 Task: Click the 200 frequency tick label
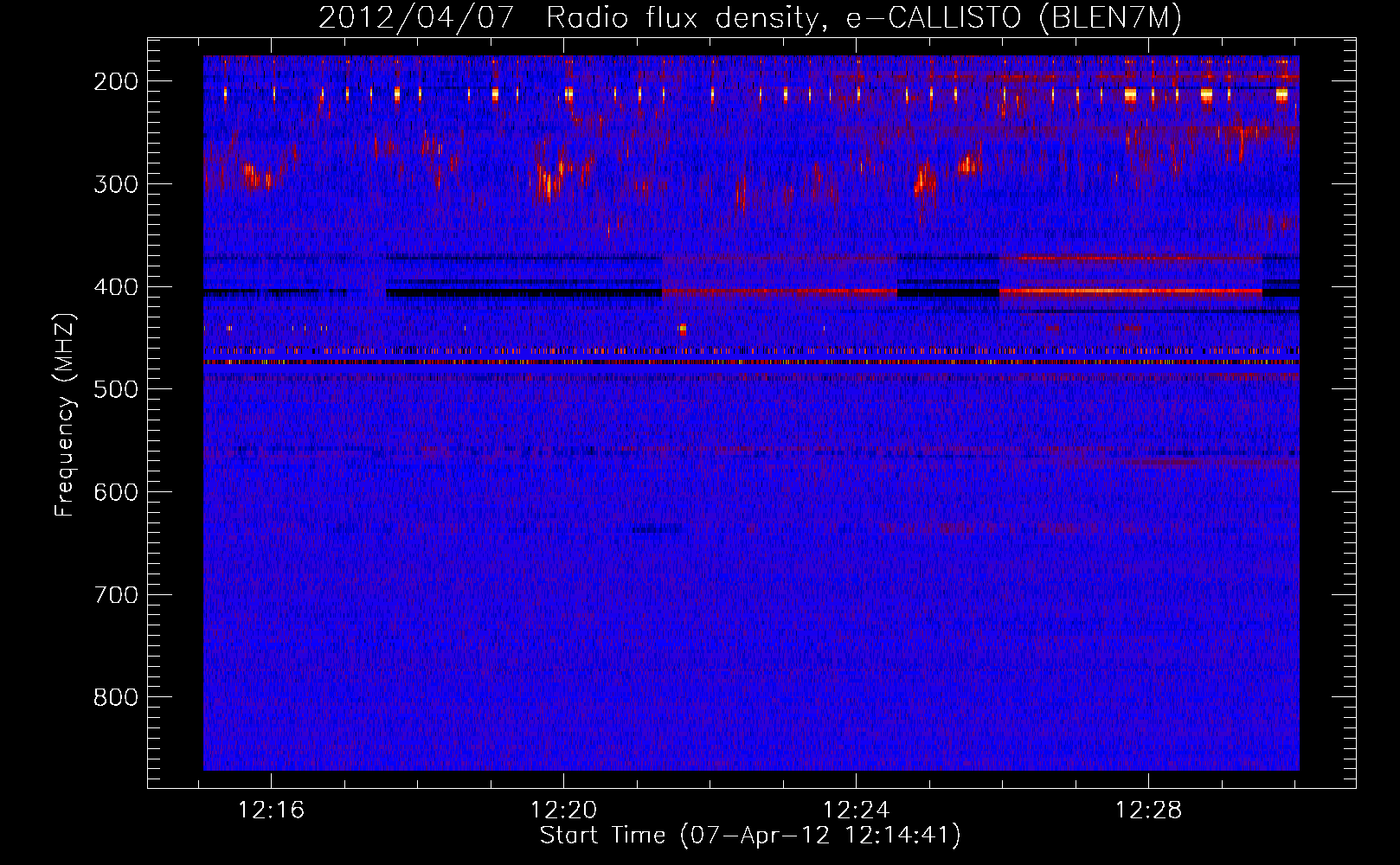116,81
